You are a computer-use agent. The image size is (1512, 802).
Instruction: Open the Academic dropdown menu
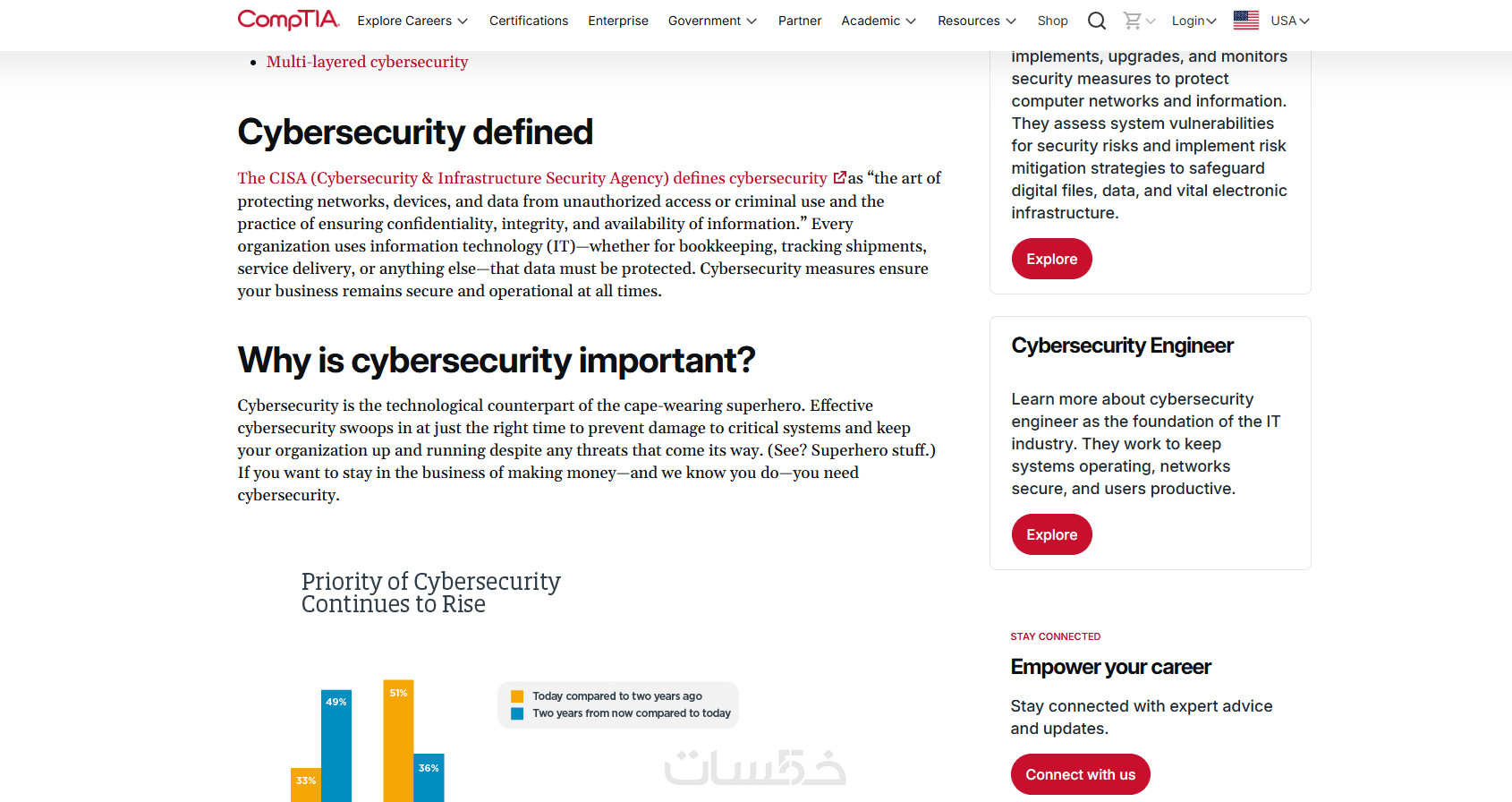click(879, 21)
